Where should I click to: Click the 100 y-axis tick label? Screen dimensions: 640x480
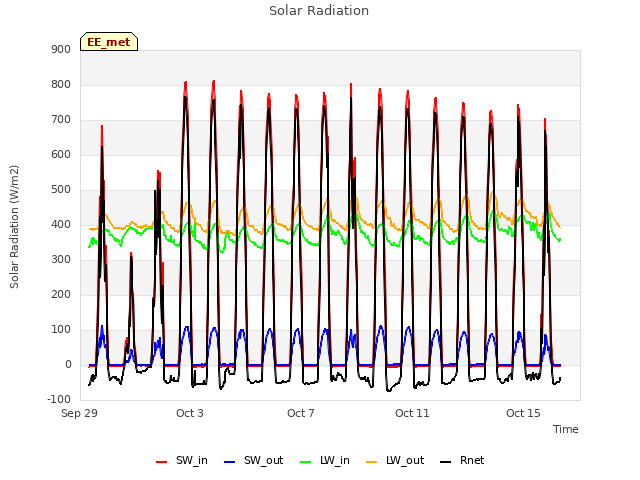coord(61,329)
